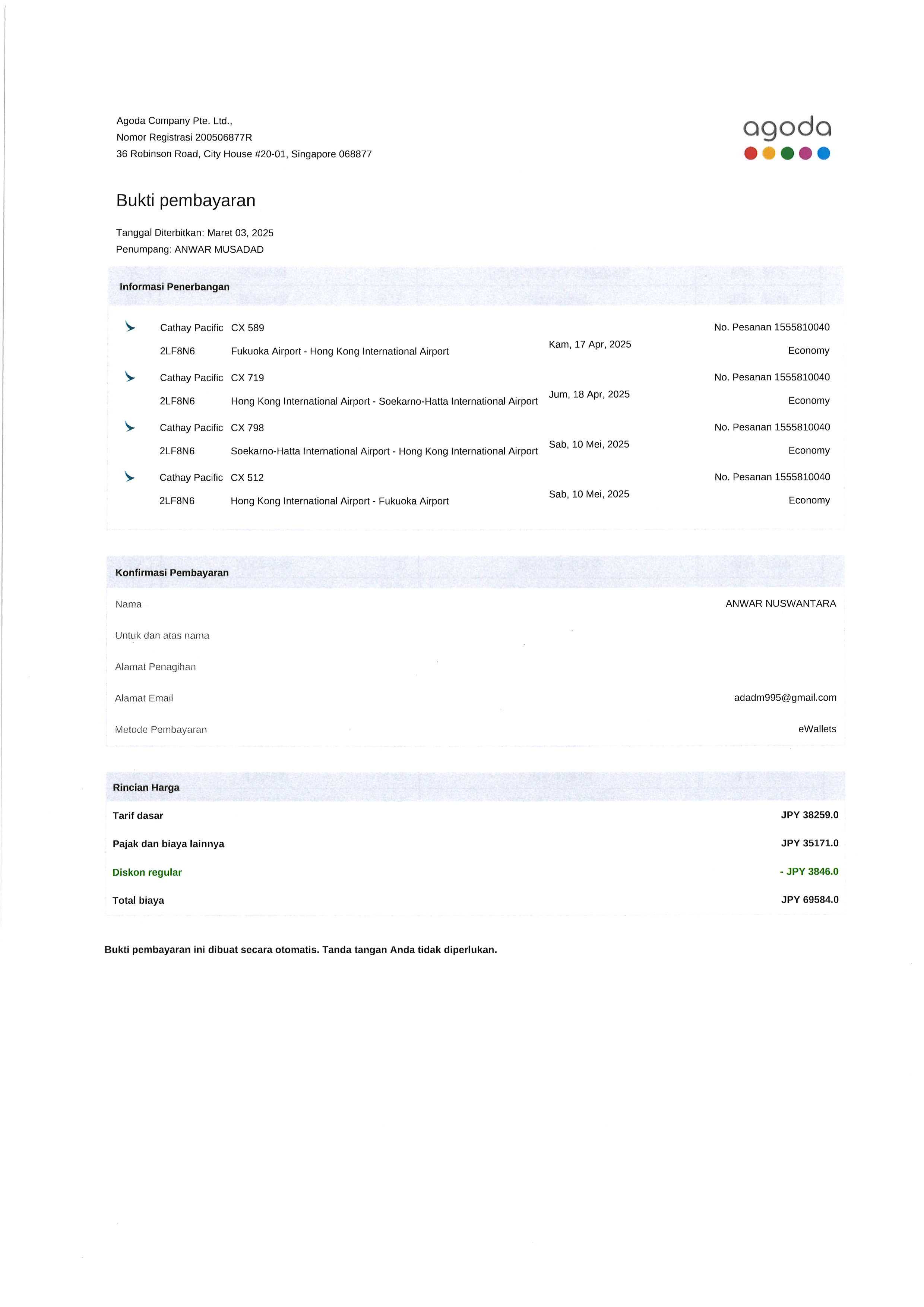This screenshot has height=1307, width=924.
Task: Click the Bukti pembayaran title
Action: coord(186,201)
